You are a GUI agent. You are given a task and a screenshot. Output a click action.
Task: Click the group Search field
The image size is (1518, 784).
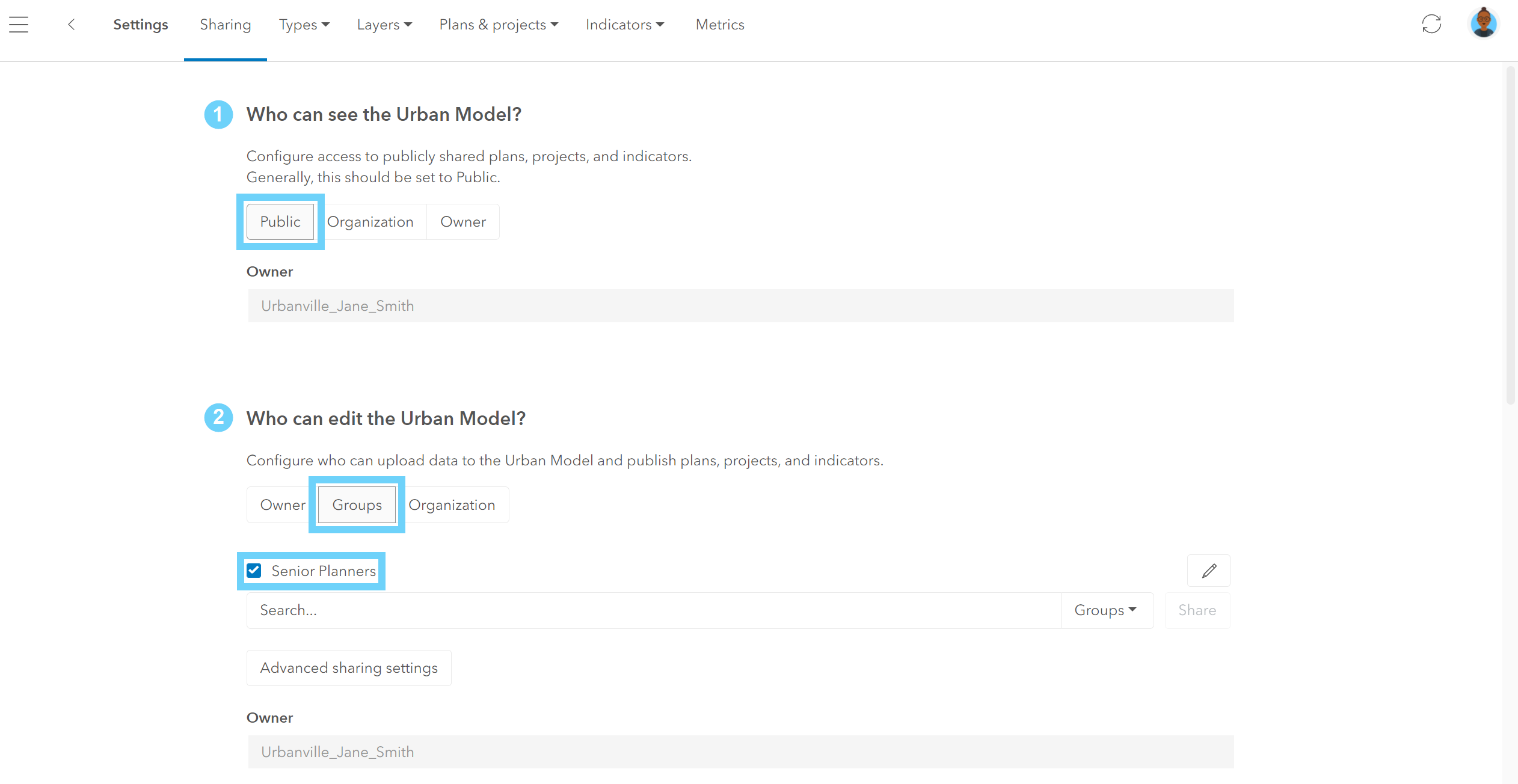click(x=653, y=610)
